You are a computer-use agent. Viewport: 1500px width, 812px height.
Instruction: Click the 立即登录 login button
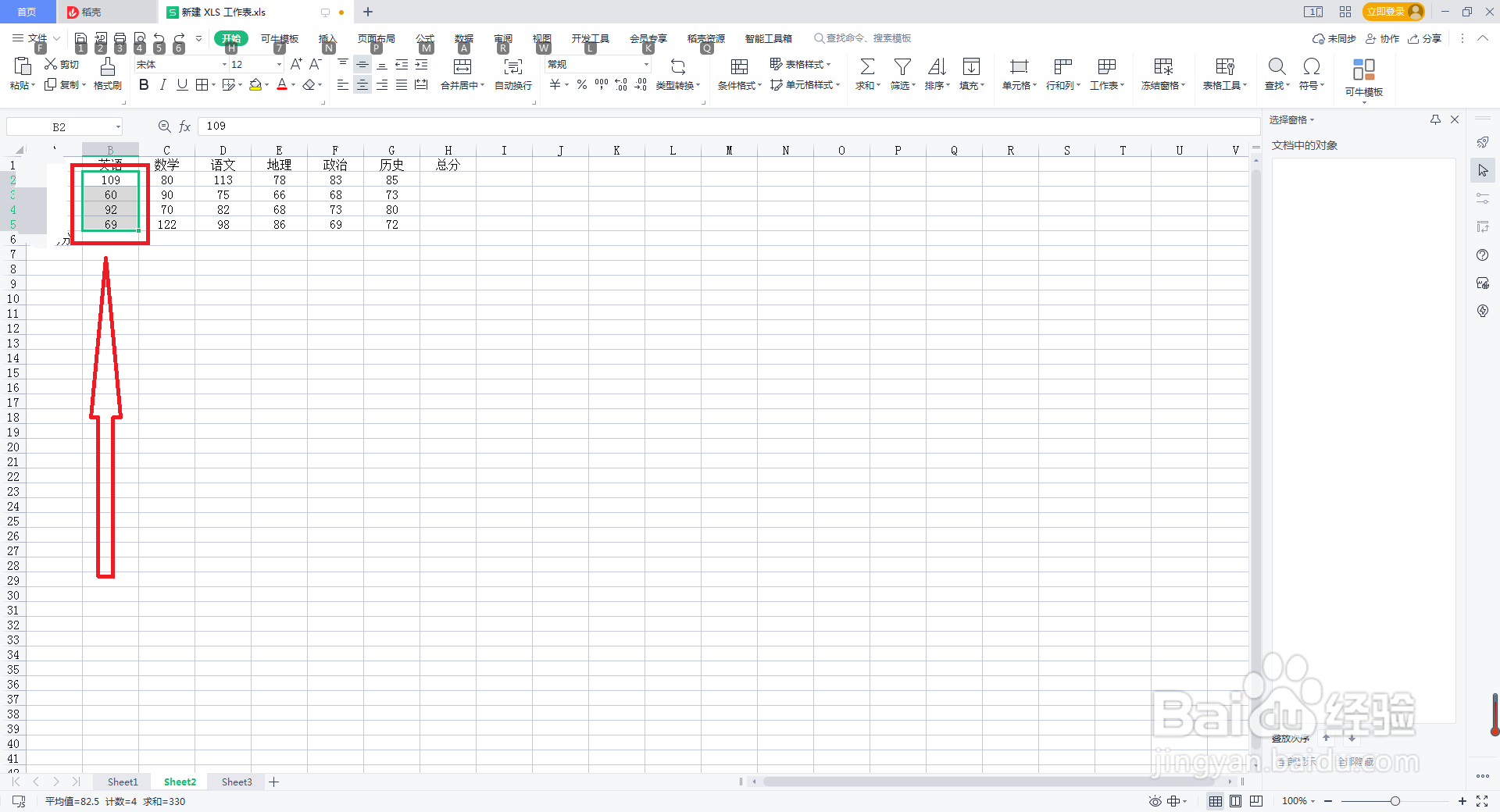point(1393,12)
